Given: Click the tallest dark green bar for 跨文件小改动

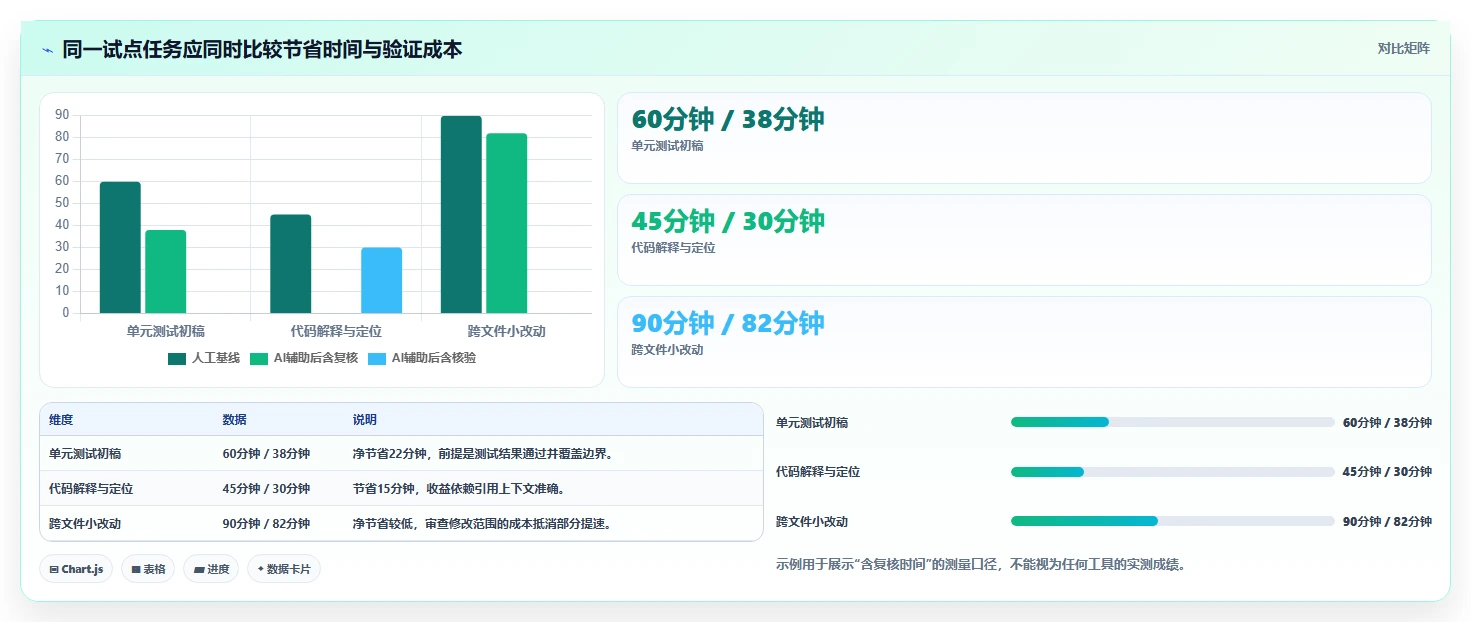Looking at the screenshot, I should (461, 215).
